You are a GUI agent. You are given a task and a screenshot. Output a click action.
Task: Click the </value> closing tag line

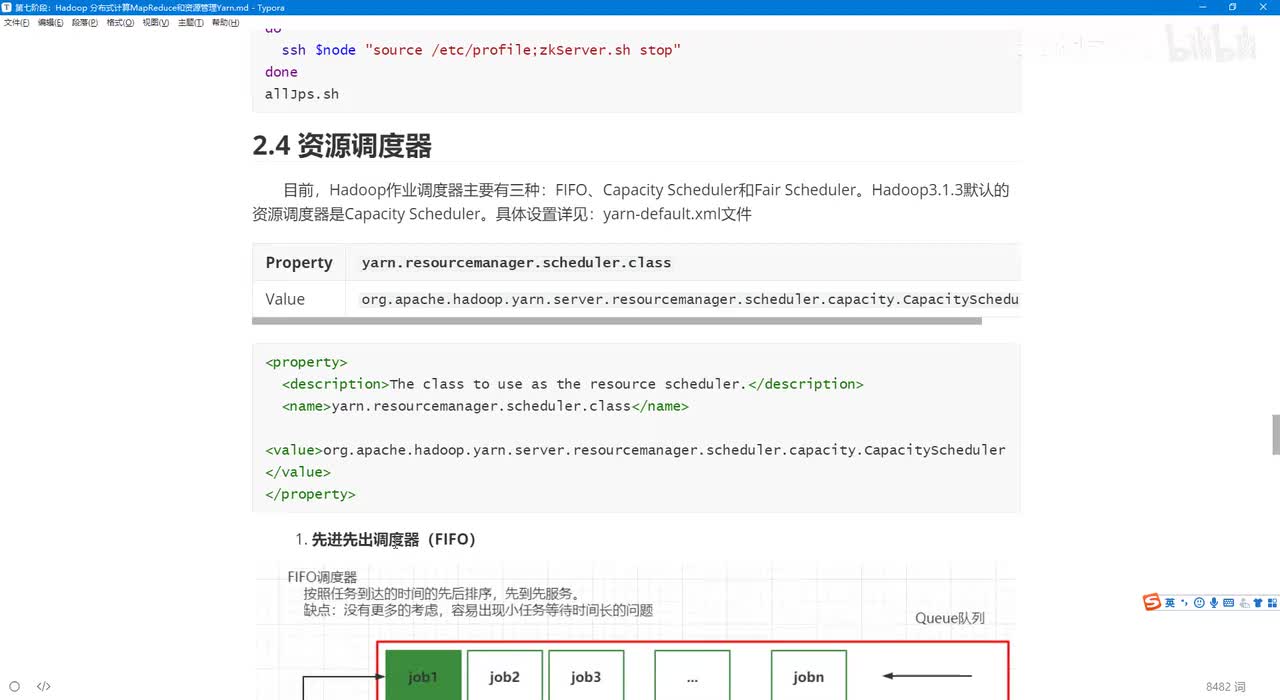[x=297, y=472]
